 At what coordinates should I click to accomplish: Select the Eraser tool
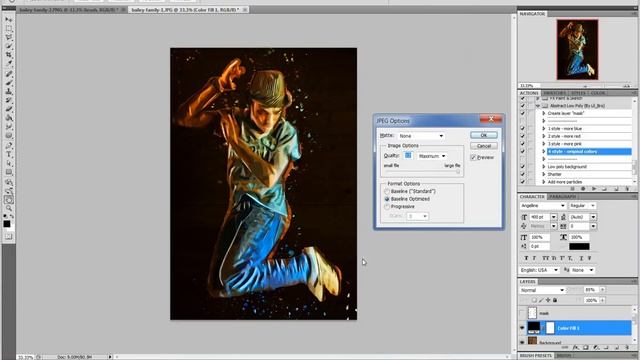point(9,109)
